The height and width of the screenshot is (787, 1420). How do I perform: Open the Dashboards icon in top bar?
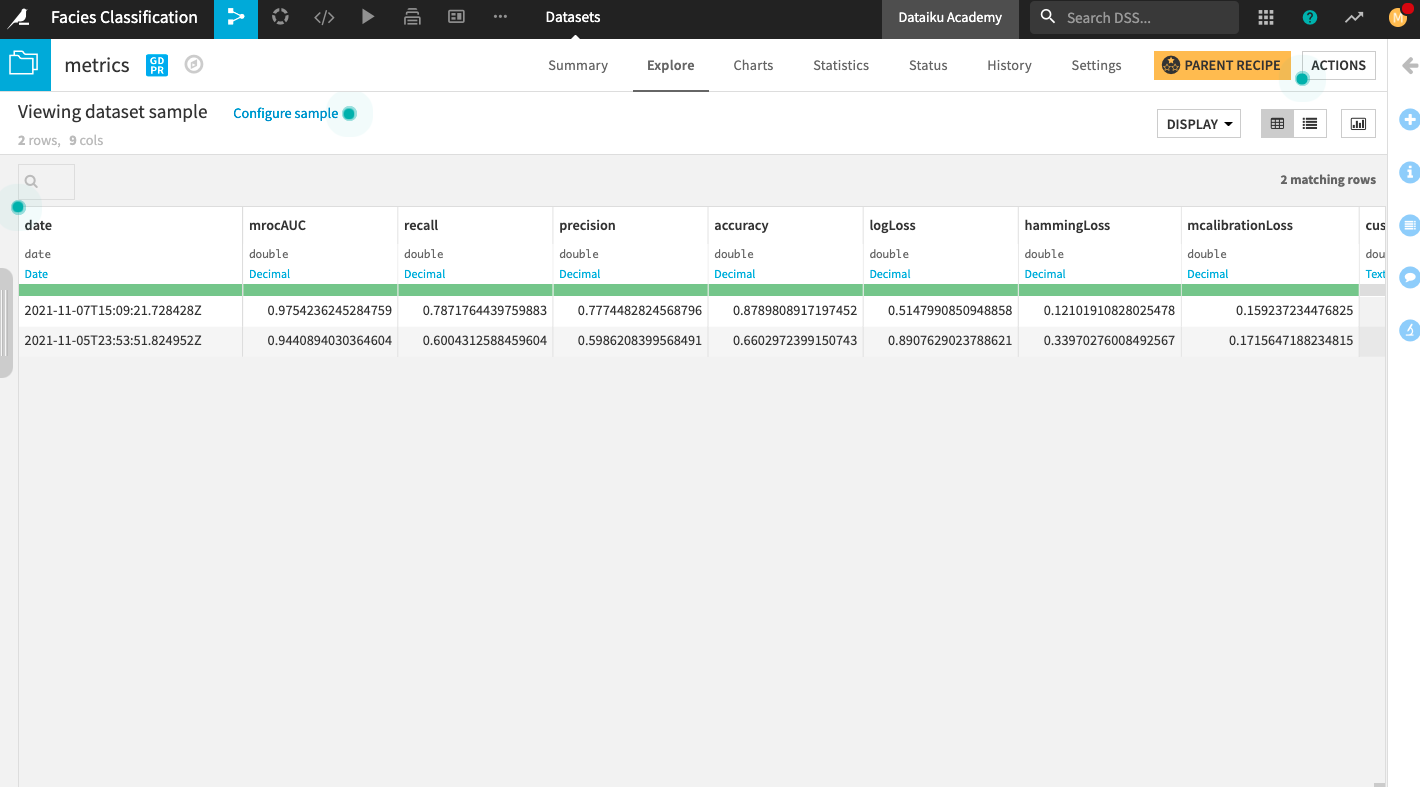[456, 17]
